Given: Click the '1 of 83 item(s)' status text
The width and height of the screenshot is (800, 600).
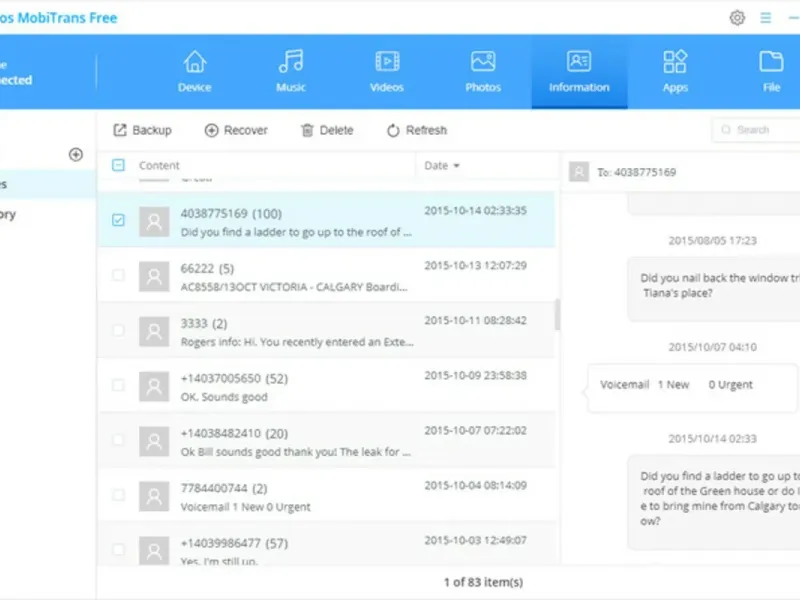Looking at the screenshot, I should [x=483, y=582].
